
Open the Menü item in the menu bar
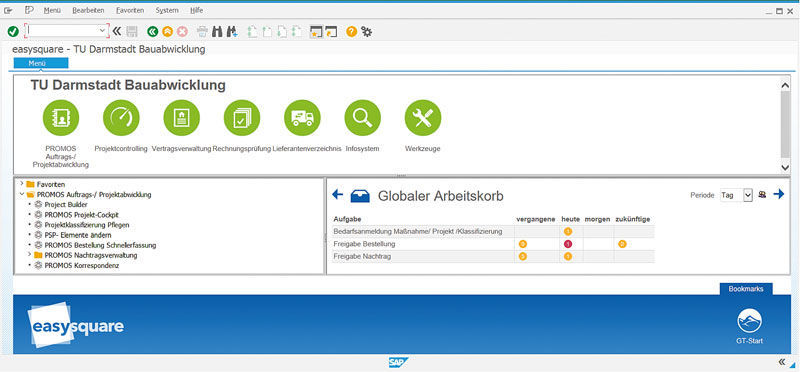click(x=52, y=10)
